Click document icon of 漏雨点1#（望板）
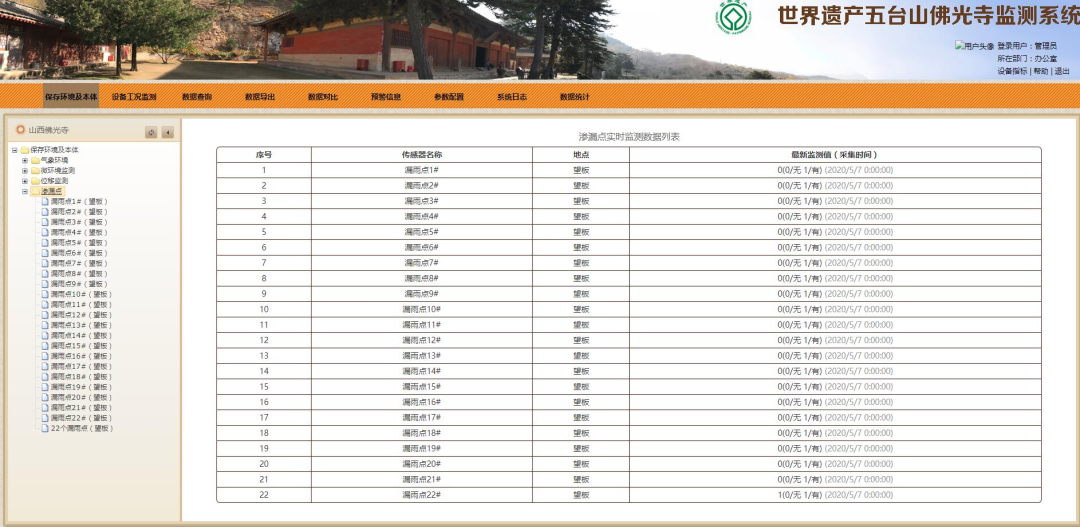1080x527 pixels. [45, 202]
